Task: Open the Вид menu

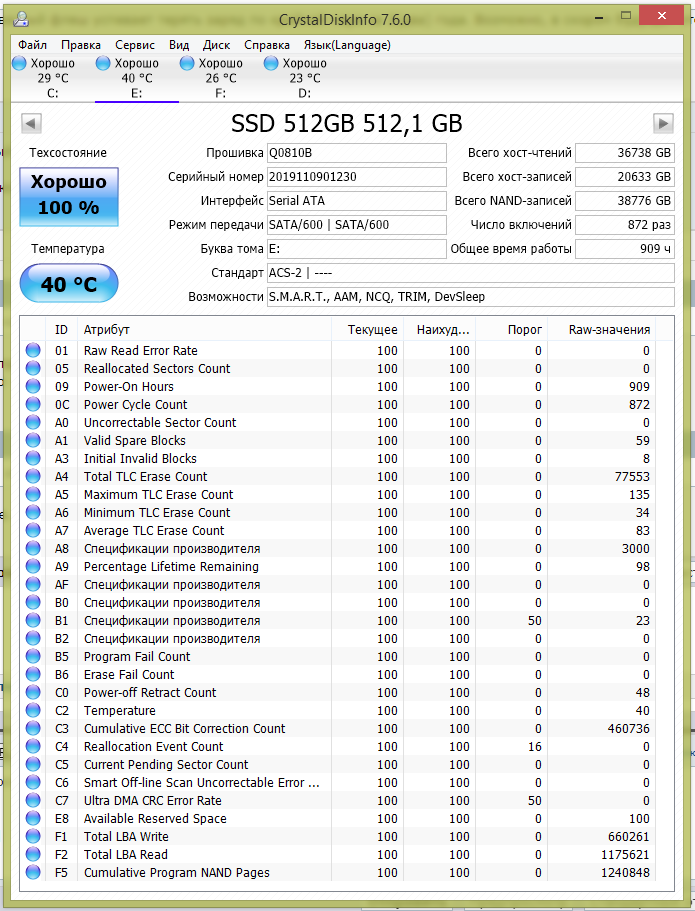Action: pos(179,45)
